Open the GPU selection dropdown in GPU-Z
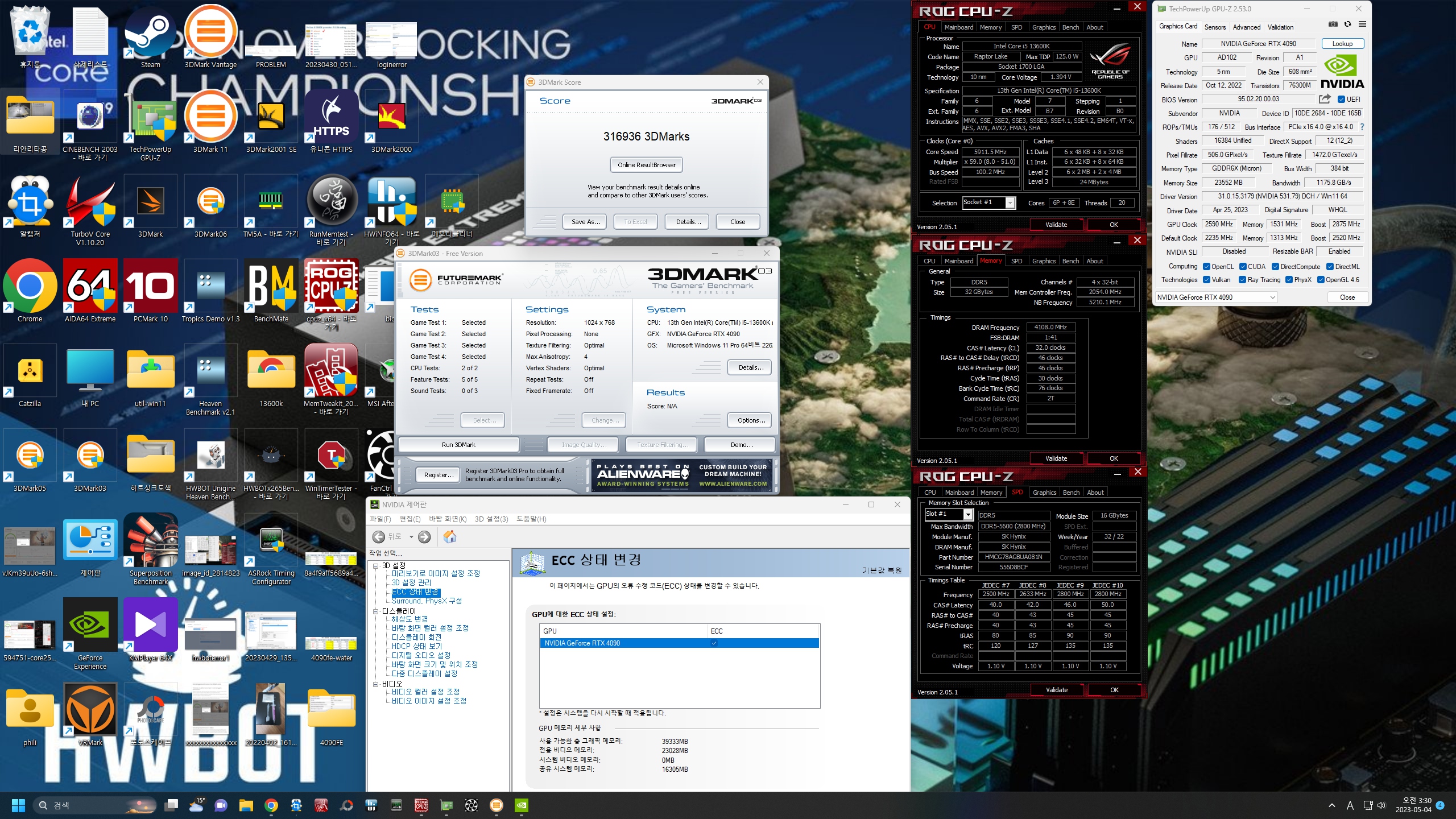 click(1217, 297)
